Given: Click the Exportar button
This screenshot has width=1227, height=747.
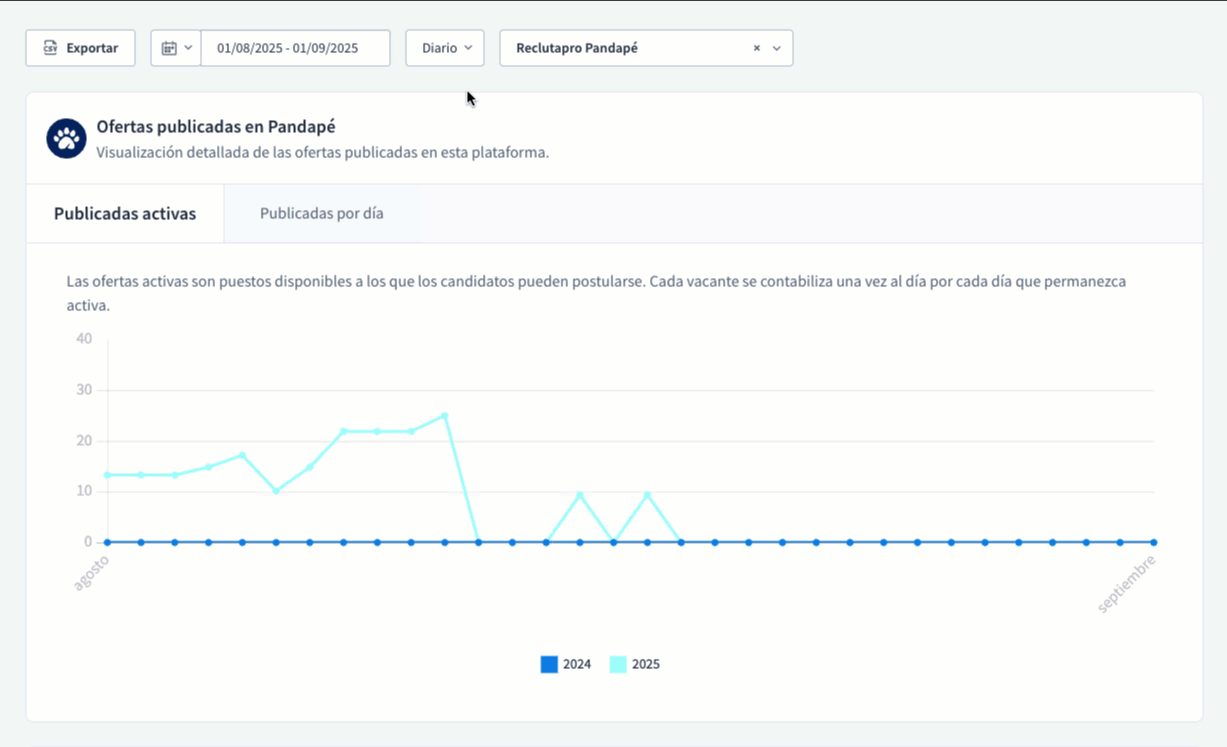Looking at the screenshot, I should click(80, 47).
